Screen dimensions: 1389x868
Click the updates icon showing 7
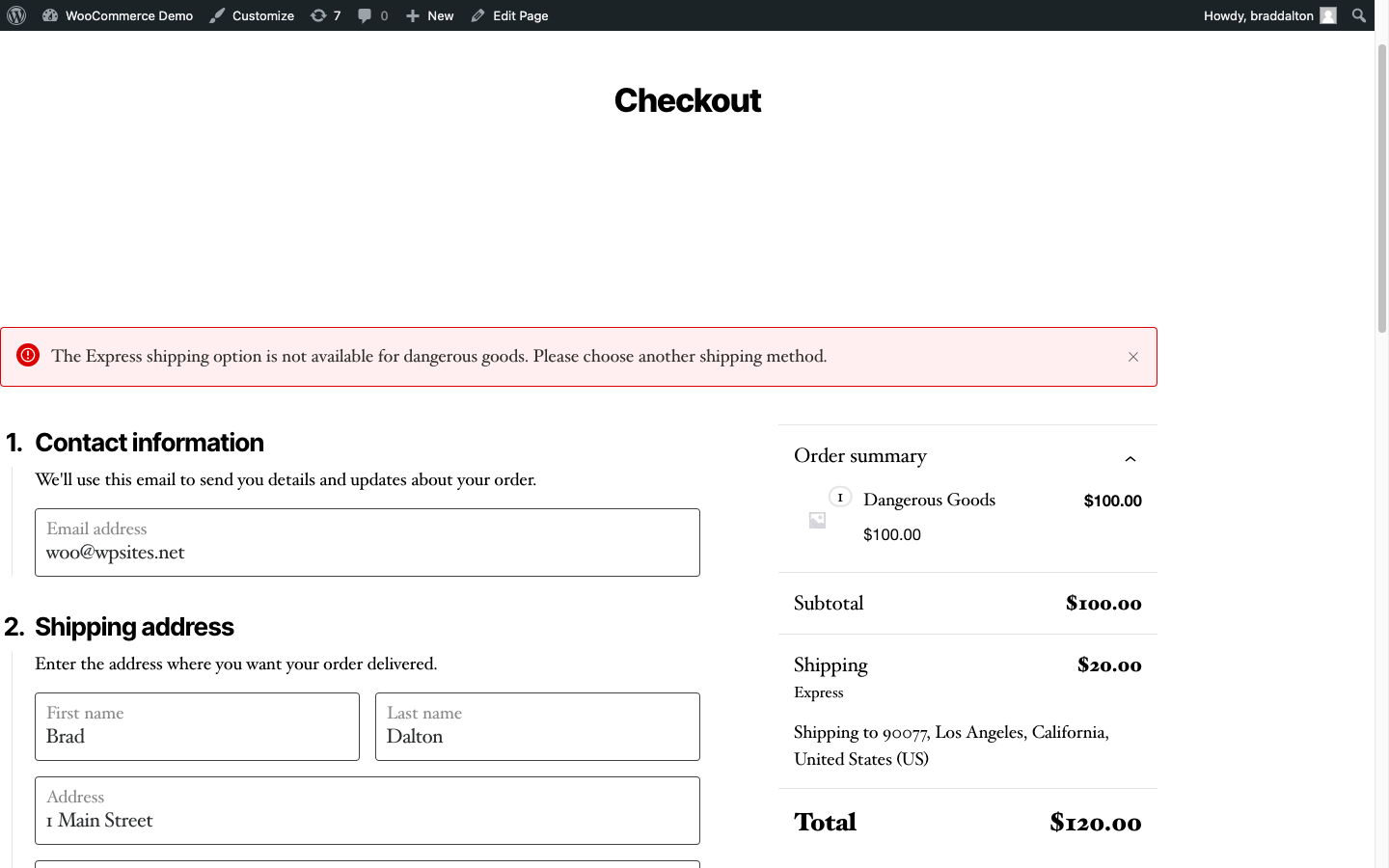click(x=325, y=15)
